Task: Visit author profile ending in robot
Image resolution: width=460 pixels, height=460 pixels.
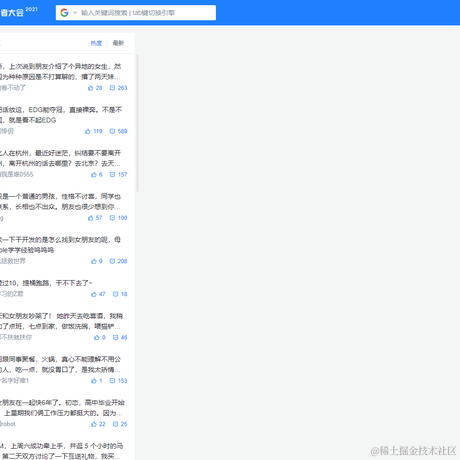Action: 8,424
